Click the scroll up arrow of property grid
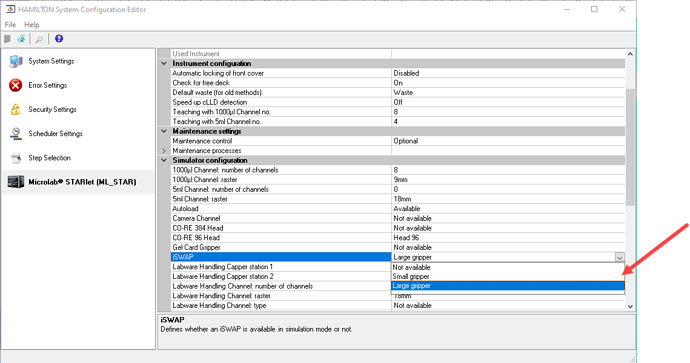The height and width of the screenshot is (363, 690). [x=630, y=54]
